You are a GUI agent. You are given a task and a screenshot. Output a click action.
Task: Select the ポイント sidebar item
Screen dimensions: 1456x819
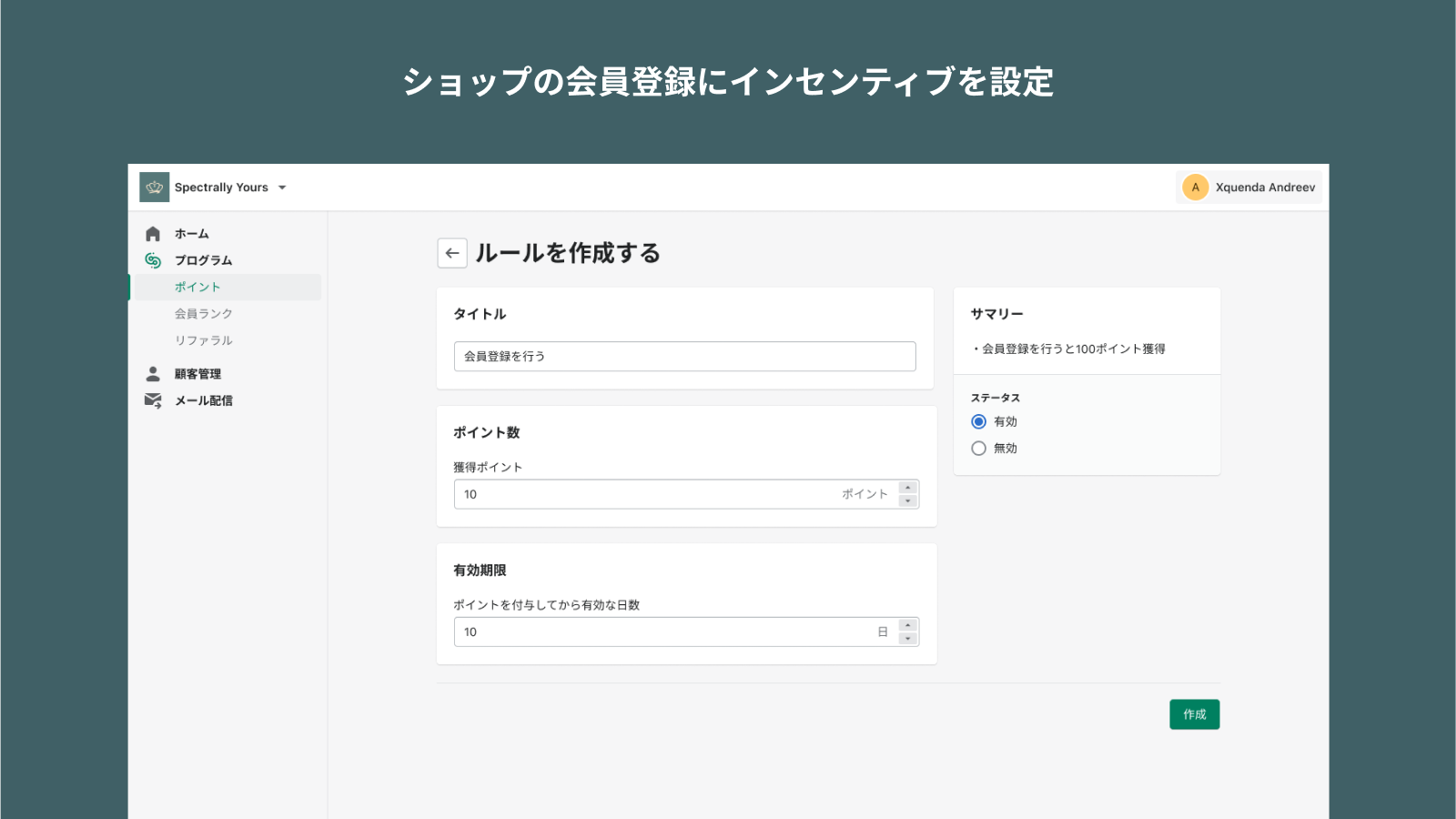click(x=226, y=287)
